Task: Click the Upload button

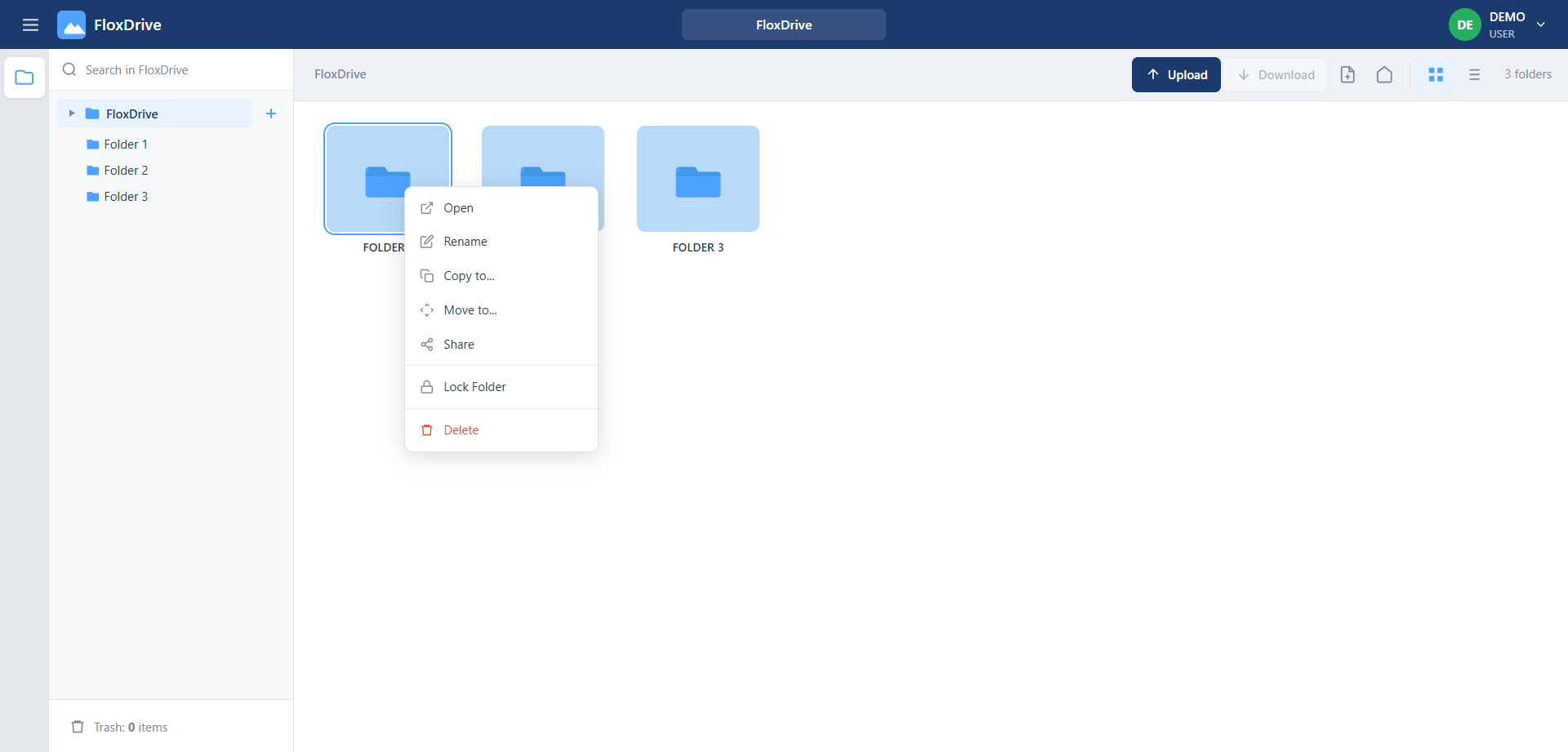Action: 1176,74
